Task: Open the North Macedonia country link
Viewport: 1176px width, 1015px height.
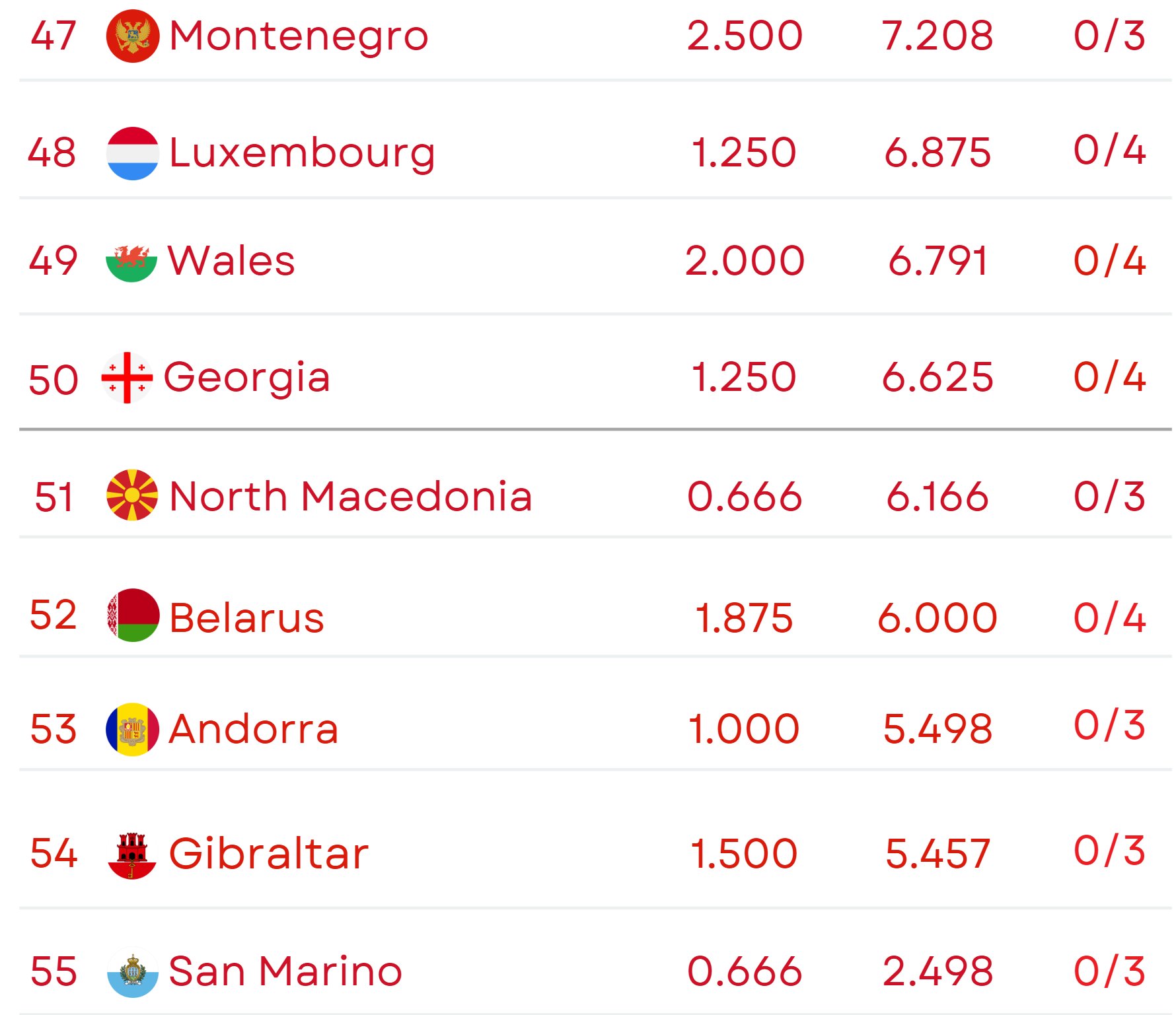Action: click(x=350, y=497)
